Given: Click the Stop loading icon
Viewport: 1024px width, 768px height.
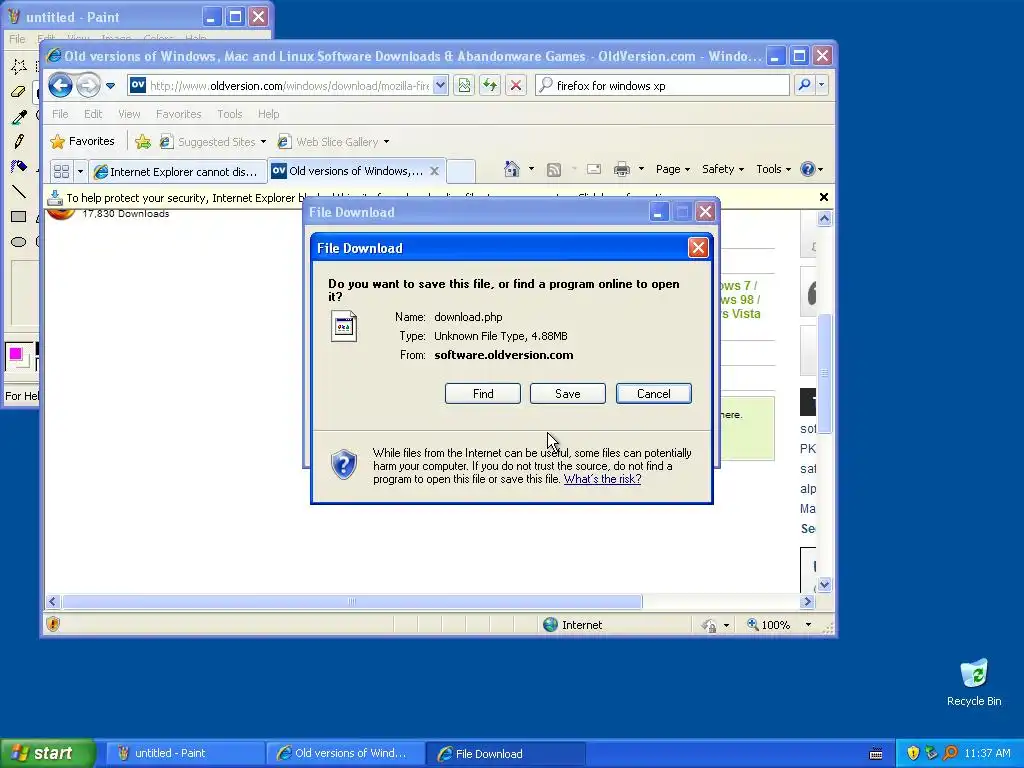Looking at the screenshot, I should coord(516,85).
